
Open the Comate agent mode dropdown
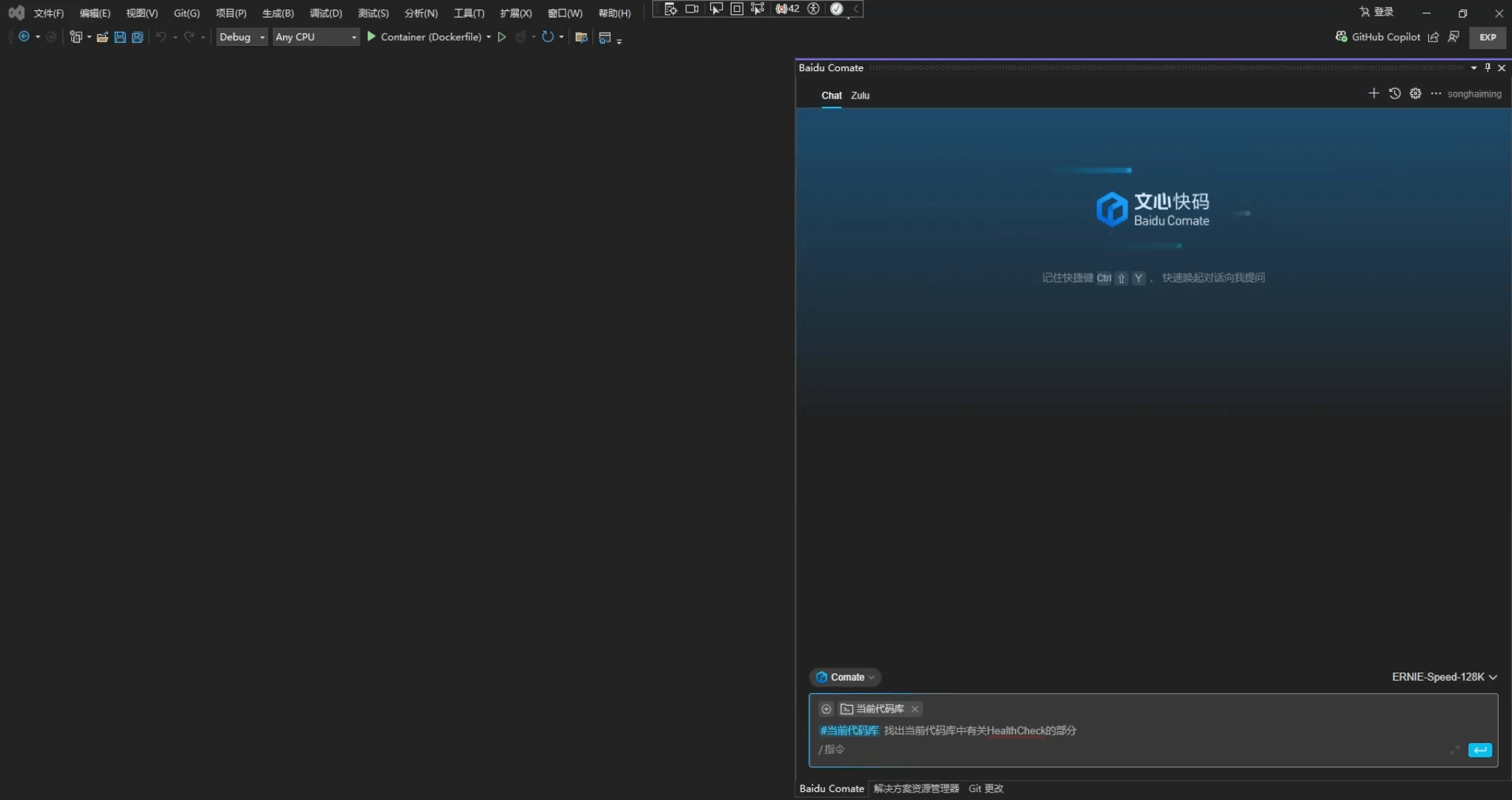click(845, 677)
